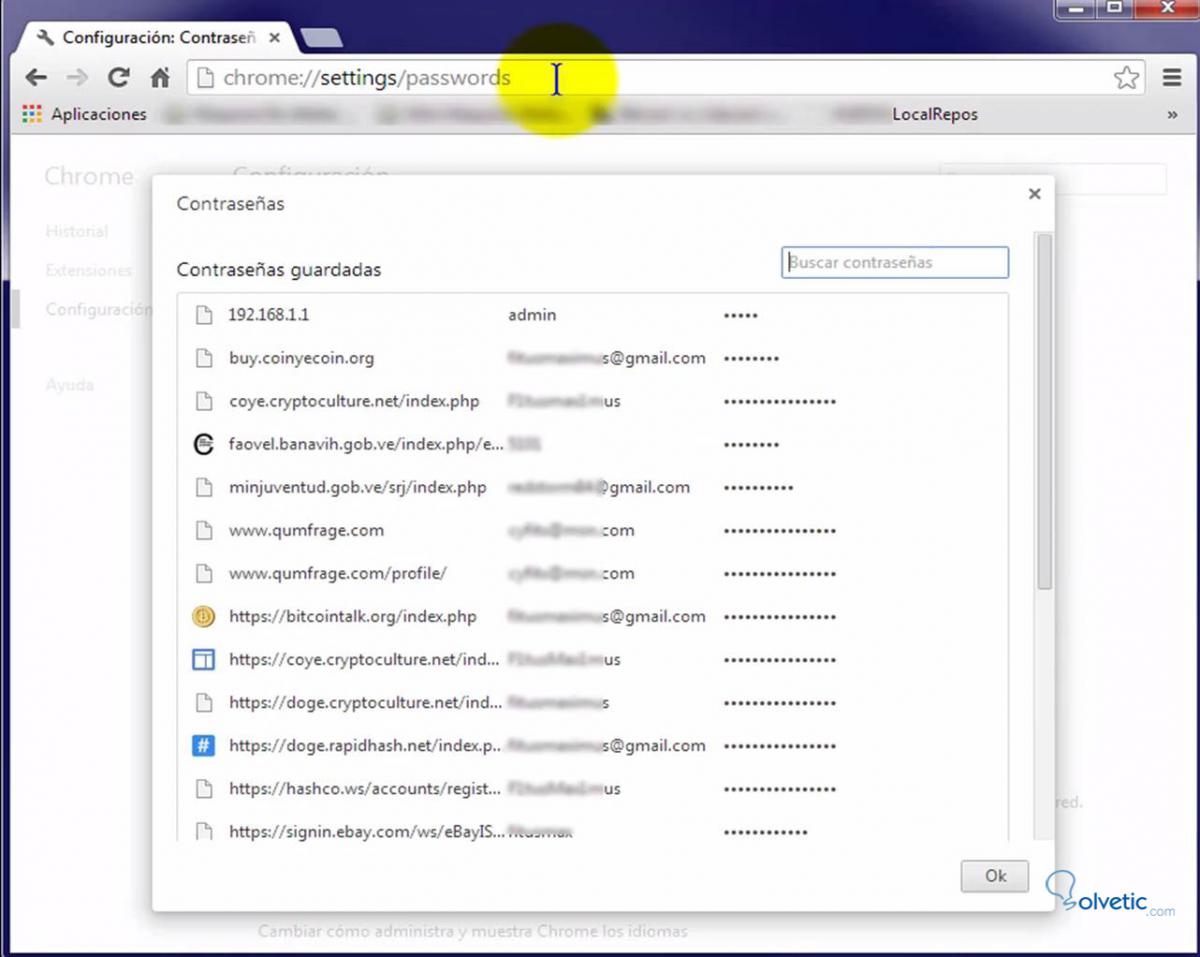Screen dimensions: 1200x957
Task: Click the address bar URL chrome://settings/passwords
Action: tap(367, 78)
